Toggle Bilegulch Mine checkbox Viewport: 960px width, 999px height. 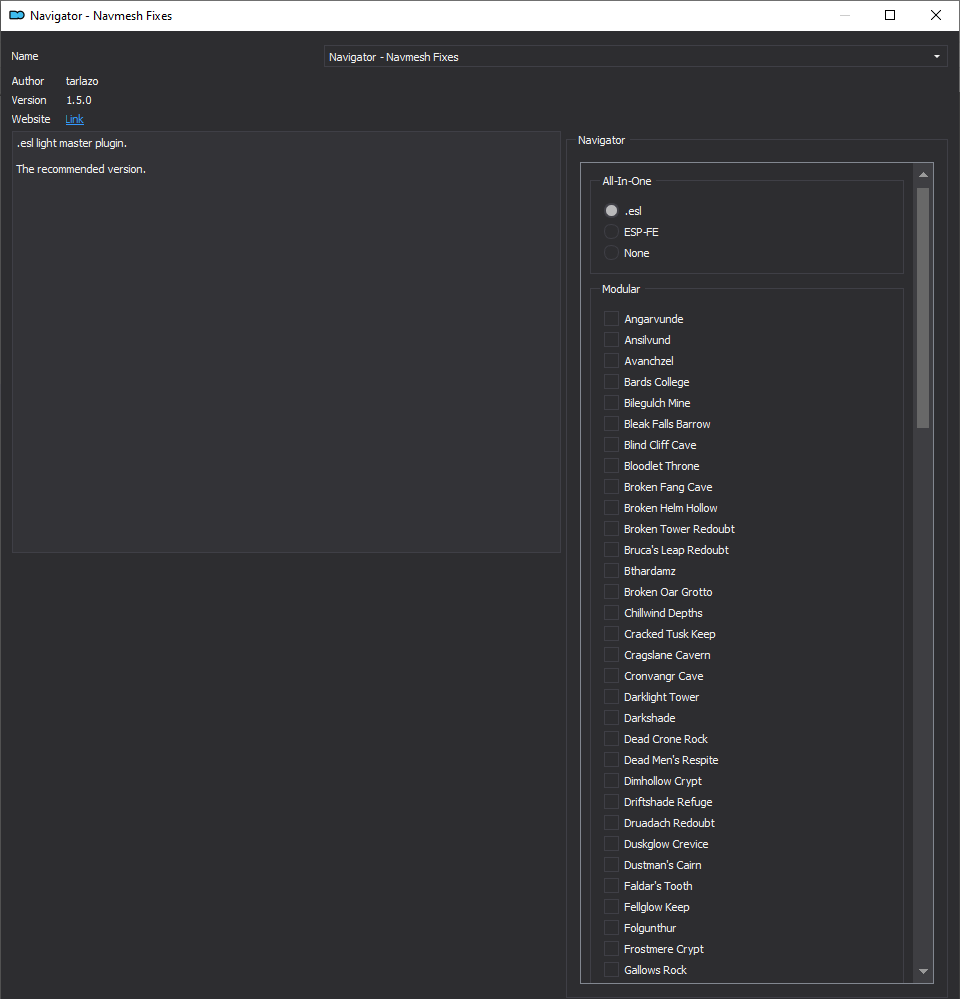tap(611, 403)
